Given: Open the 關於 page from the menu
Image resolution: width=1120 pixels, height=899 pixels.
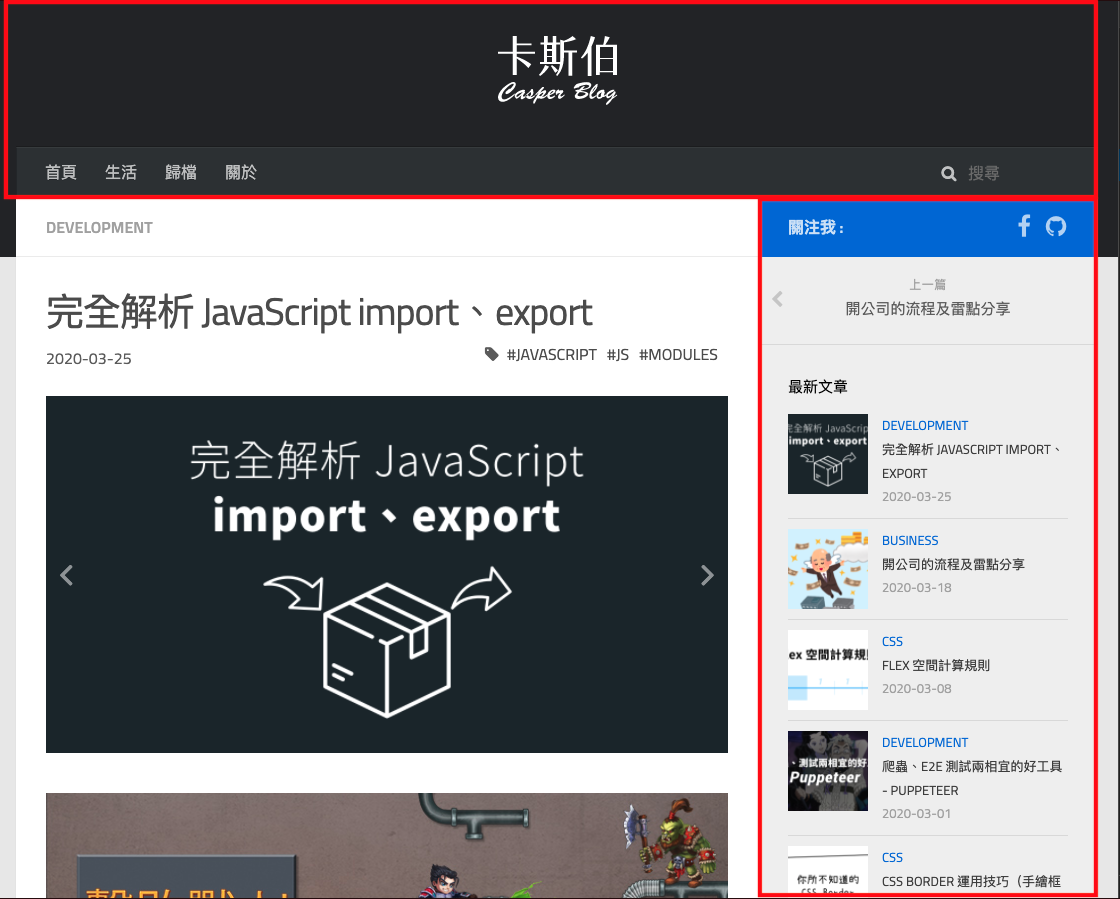Looking at the screenshot, I should pos(241,172).
